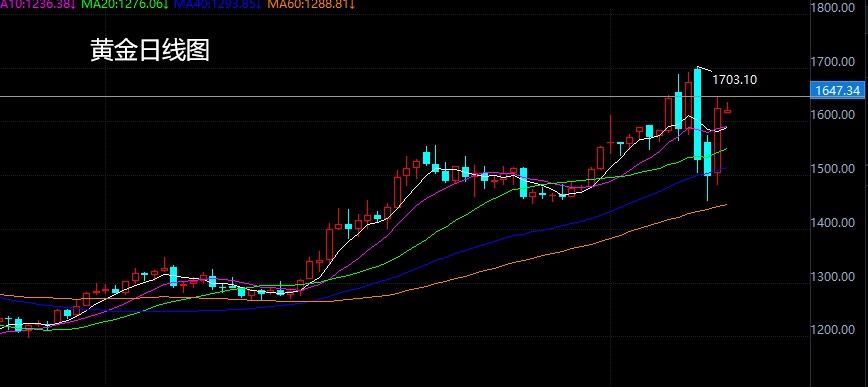Viewport: 868px width, 387px height.
Task: Click the tallest cyan candle near 1703.10
Action: (x=698, y=114)
